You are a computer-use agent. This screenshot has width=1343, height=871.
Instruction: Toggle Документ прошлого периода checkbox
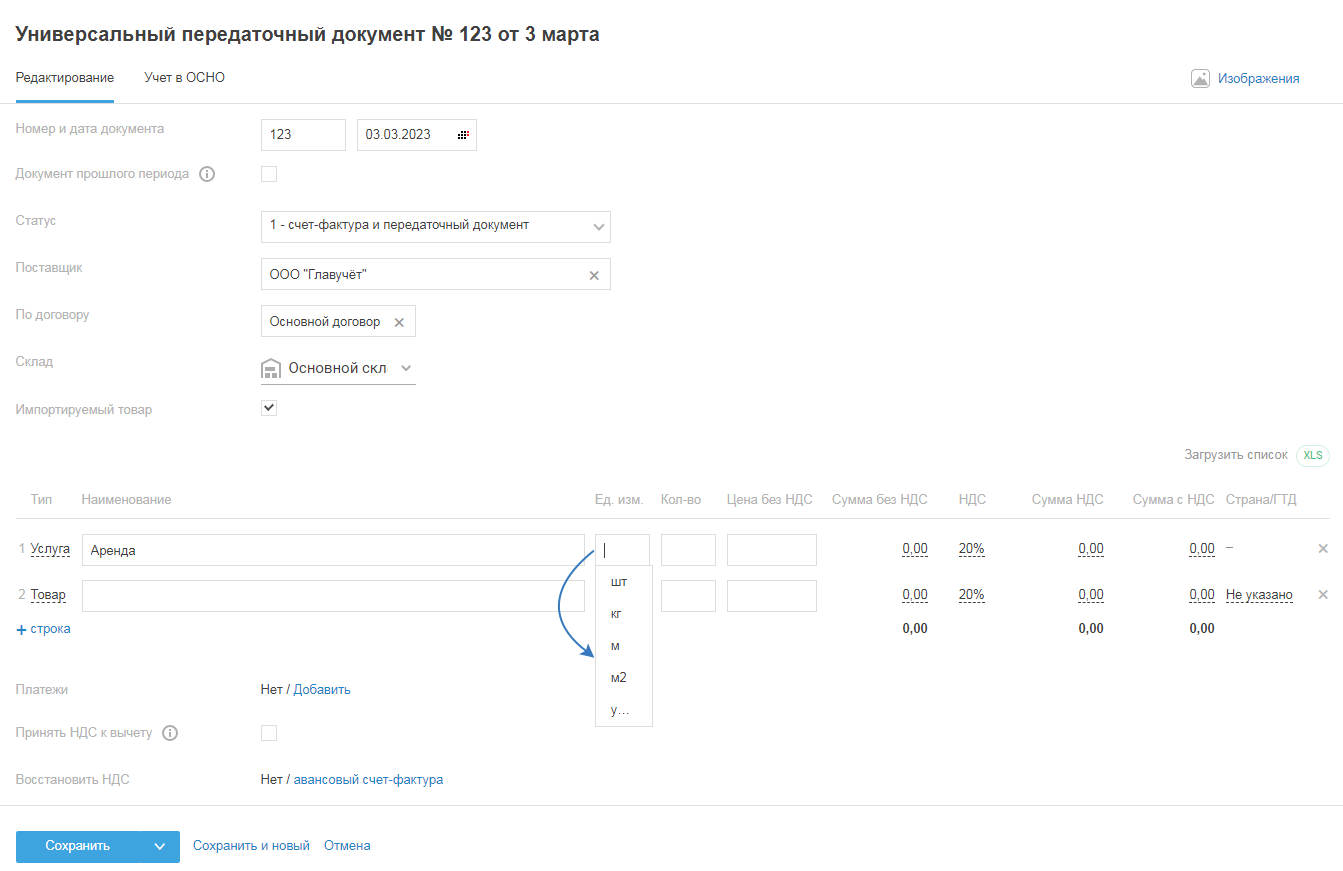(x=269, y=174)
